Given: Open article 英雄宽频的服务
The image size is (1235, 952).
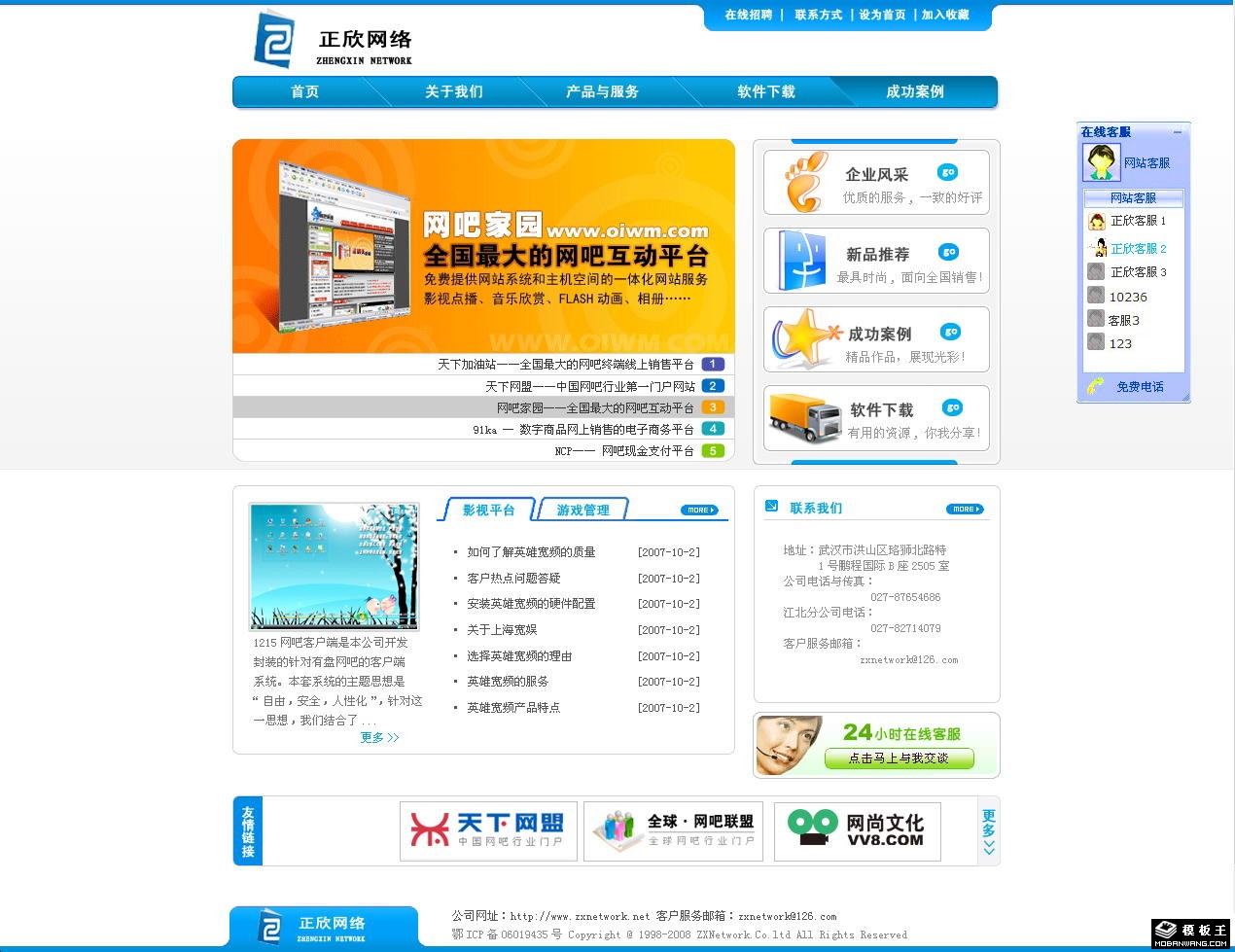Looking at the screenshot, I should 508,682.
